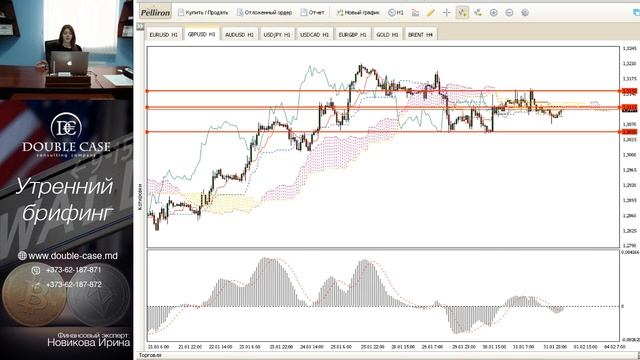Click the chart type icon
This screenshot has height=360, width=640.
pyautogui.click(x=415, y=13)
